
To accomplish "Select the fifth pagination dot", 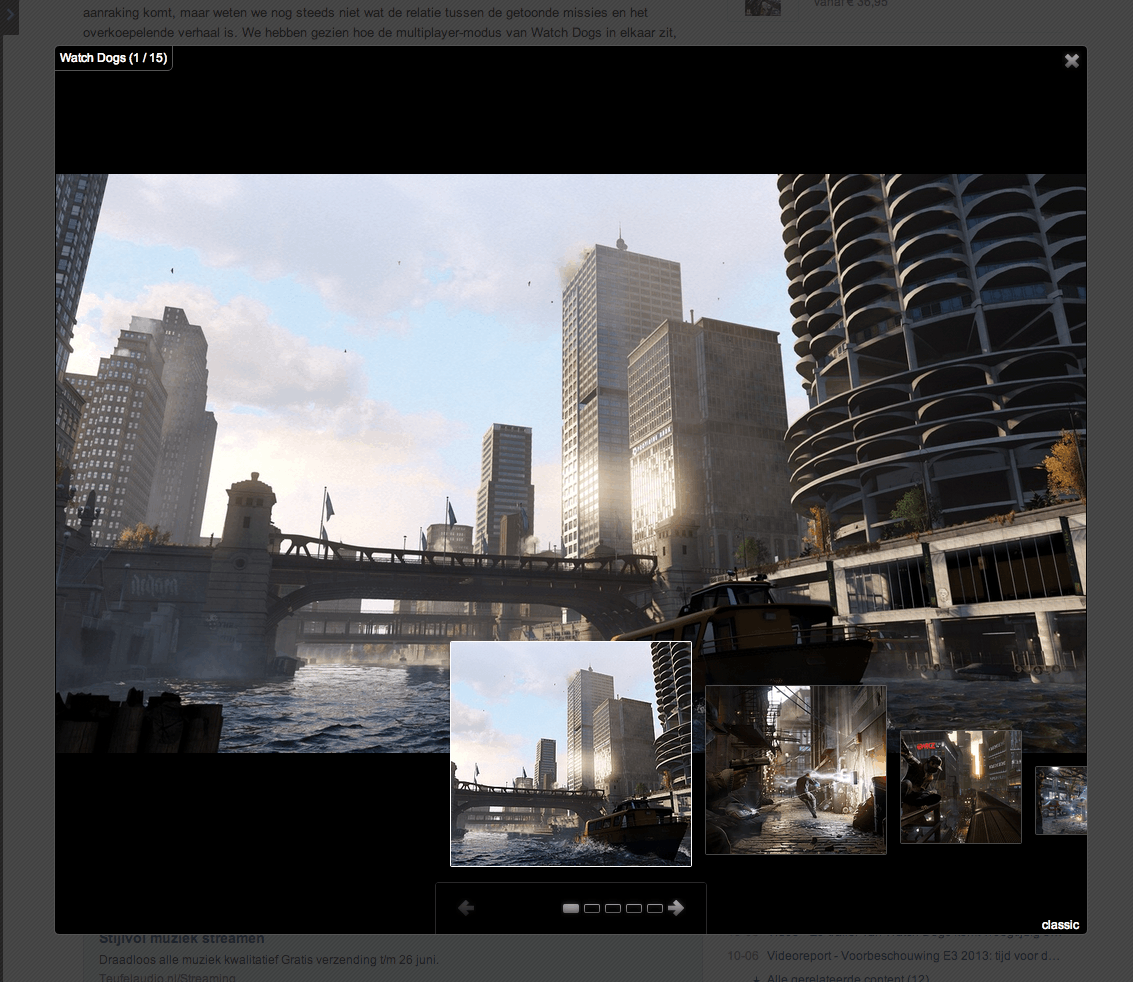I will [655, 908].
